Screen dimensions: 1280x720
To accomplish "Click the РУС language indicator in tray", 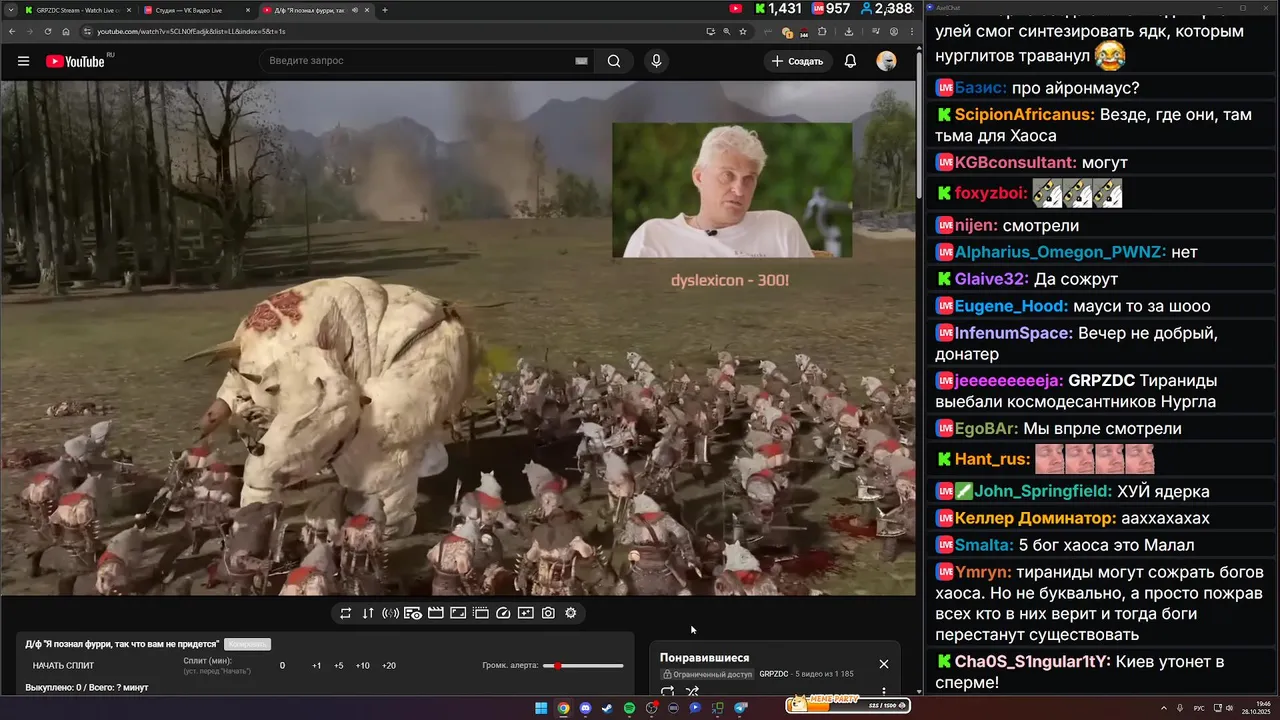I will point(1199,708).
